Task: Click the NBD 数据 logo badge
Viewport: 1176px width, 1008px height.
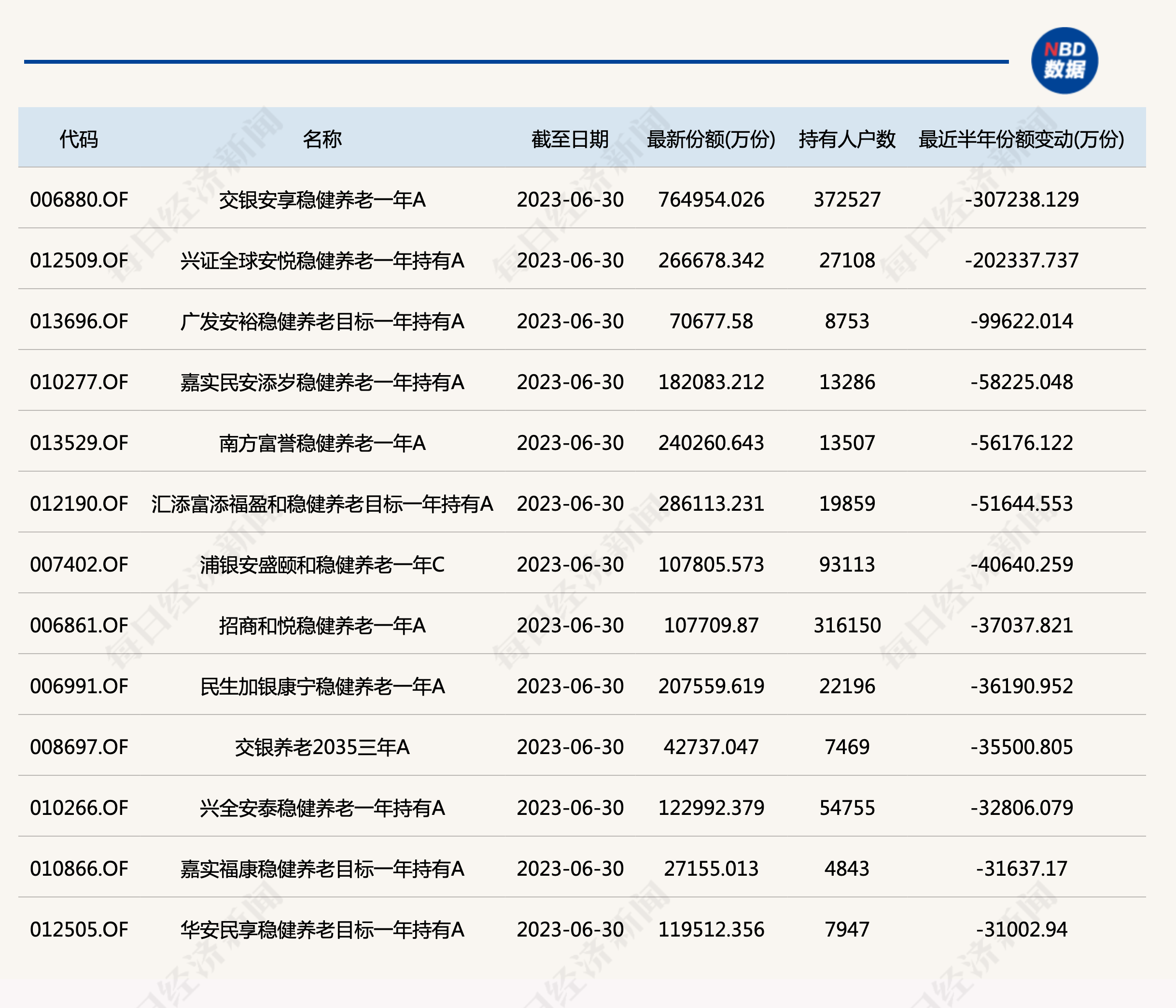Action: coord(1064,61)
